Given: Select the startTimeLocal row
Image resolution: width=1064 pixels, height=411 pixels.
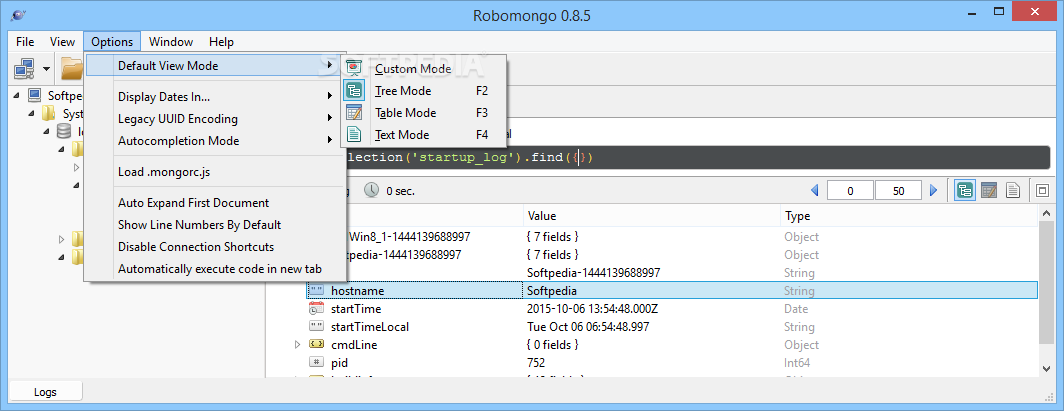Looking at the screenshot, I should click(672, 327).
